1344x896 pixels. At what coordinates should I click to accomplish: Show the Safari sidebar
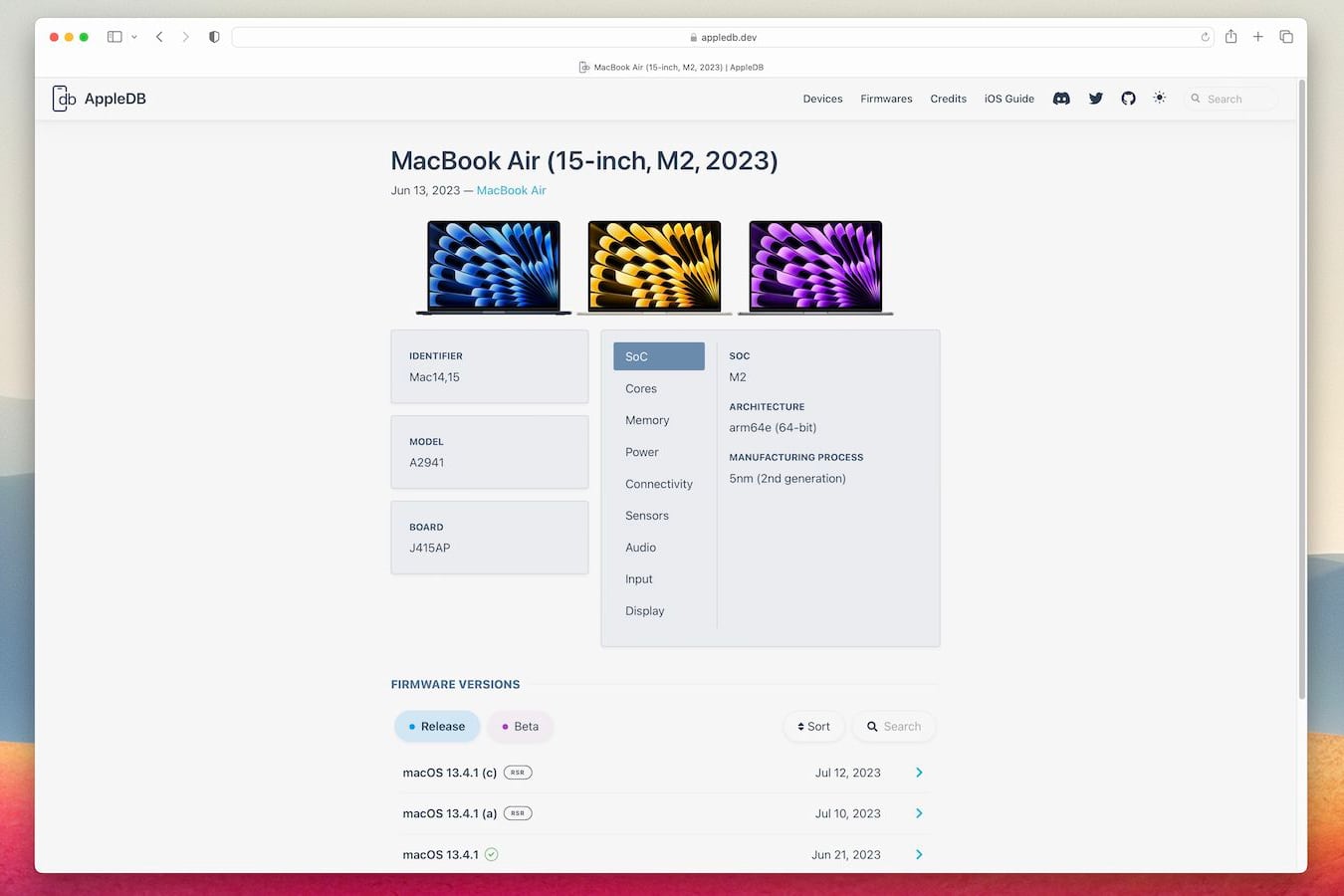(x=114, y=37)
